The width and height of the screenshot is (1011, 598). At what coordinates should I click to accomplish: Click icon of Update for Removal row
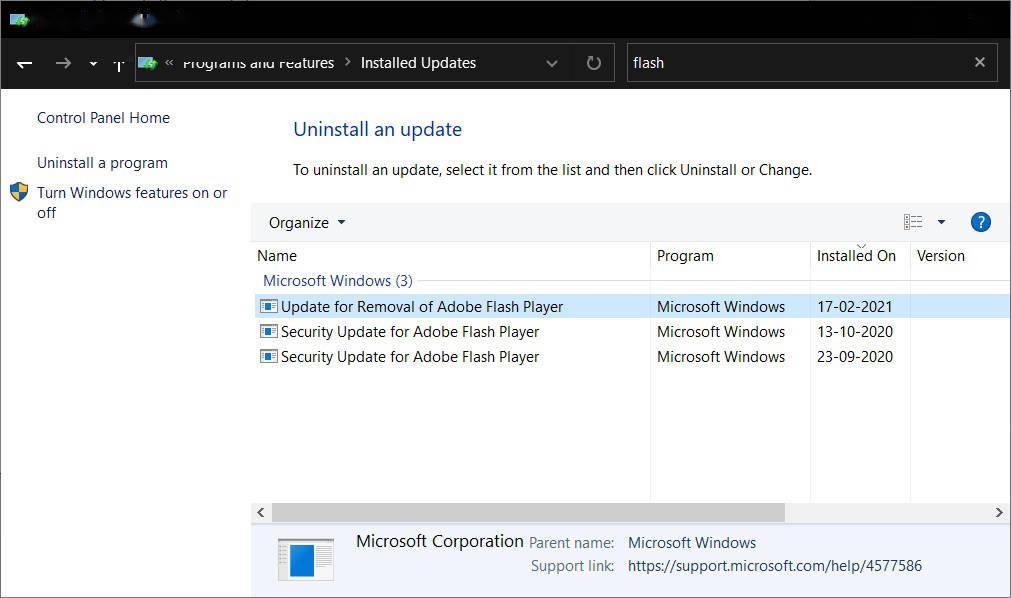[x=268, y=306]
